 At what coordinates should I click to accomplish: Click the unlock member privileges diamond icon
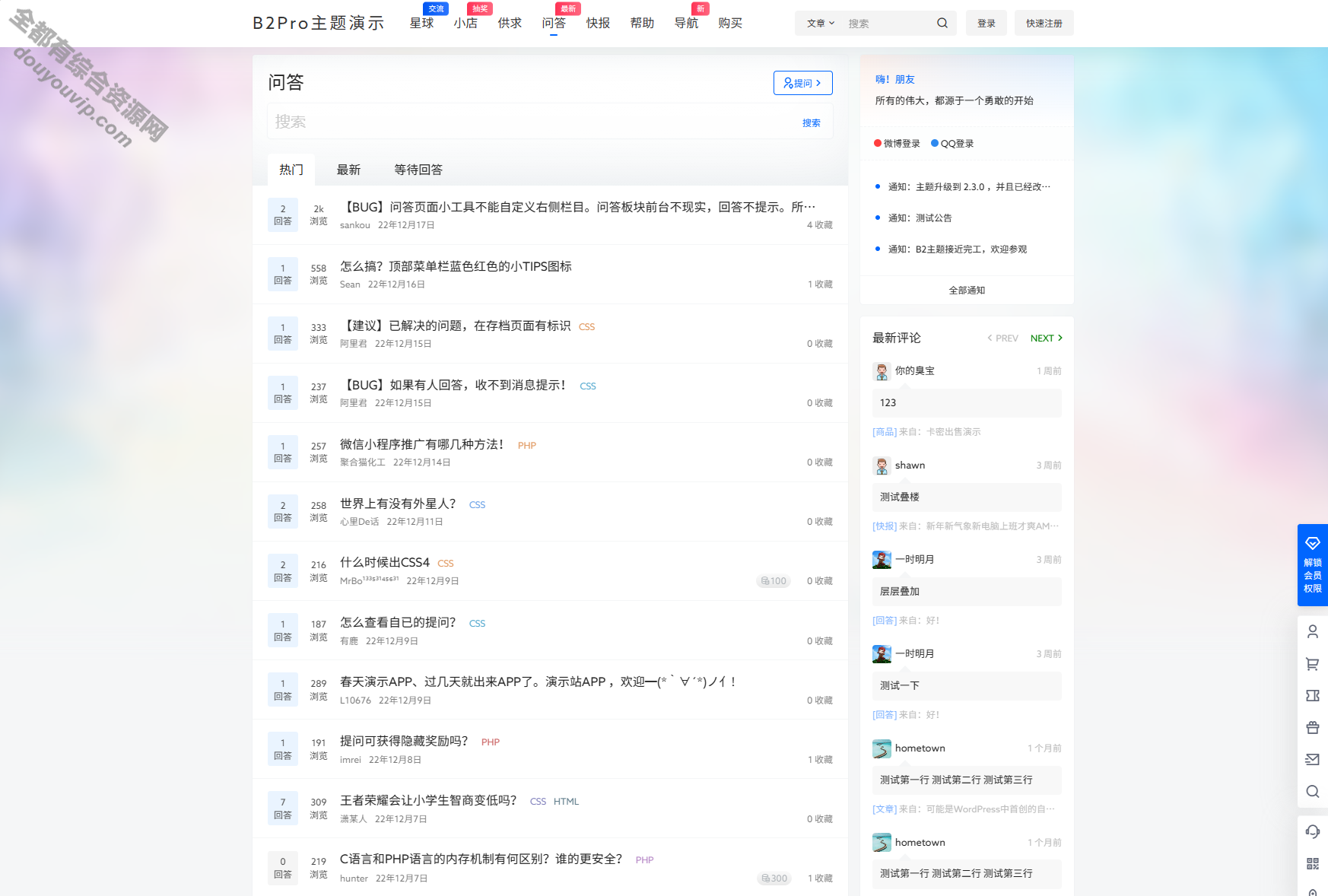(x=1312, y=543)
